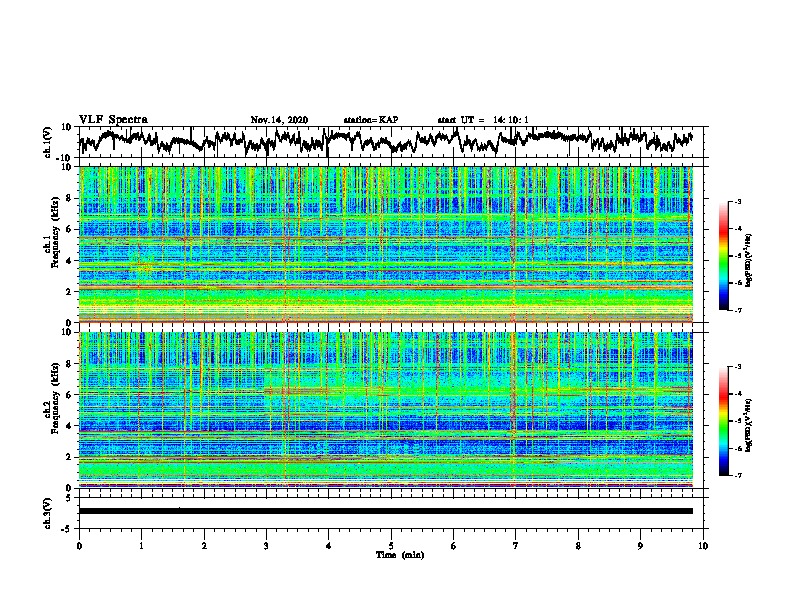Click the ch.1 waveform trace panel
The image size is (792, 612).
click(x=393, y=142)
